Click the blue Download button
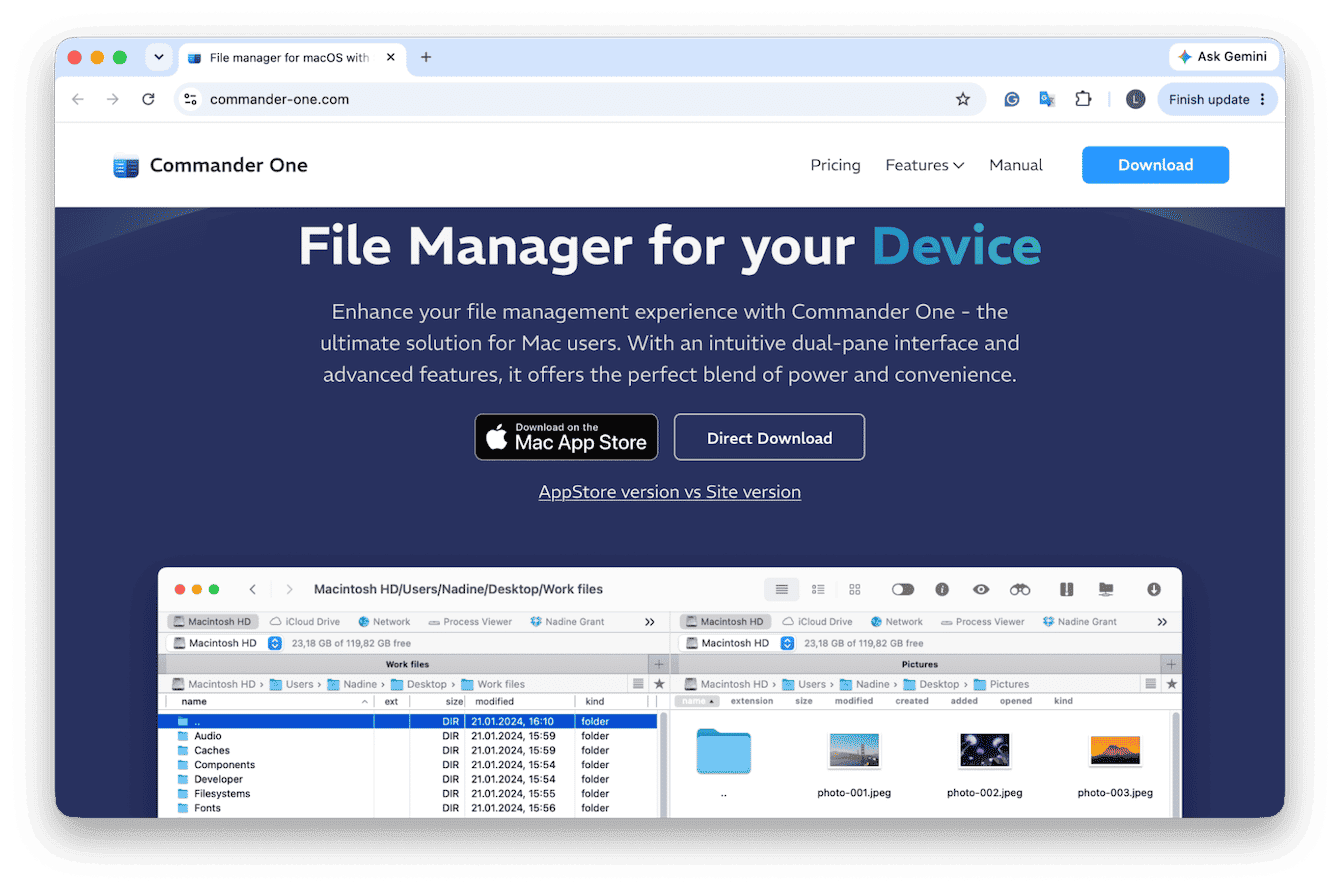 click(x=1155, y=165)
